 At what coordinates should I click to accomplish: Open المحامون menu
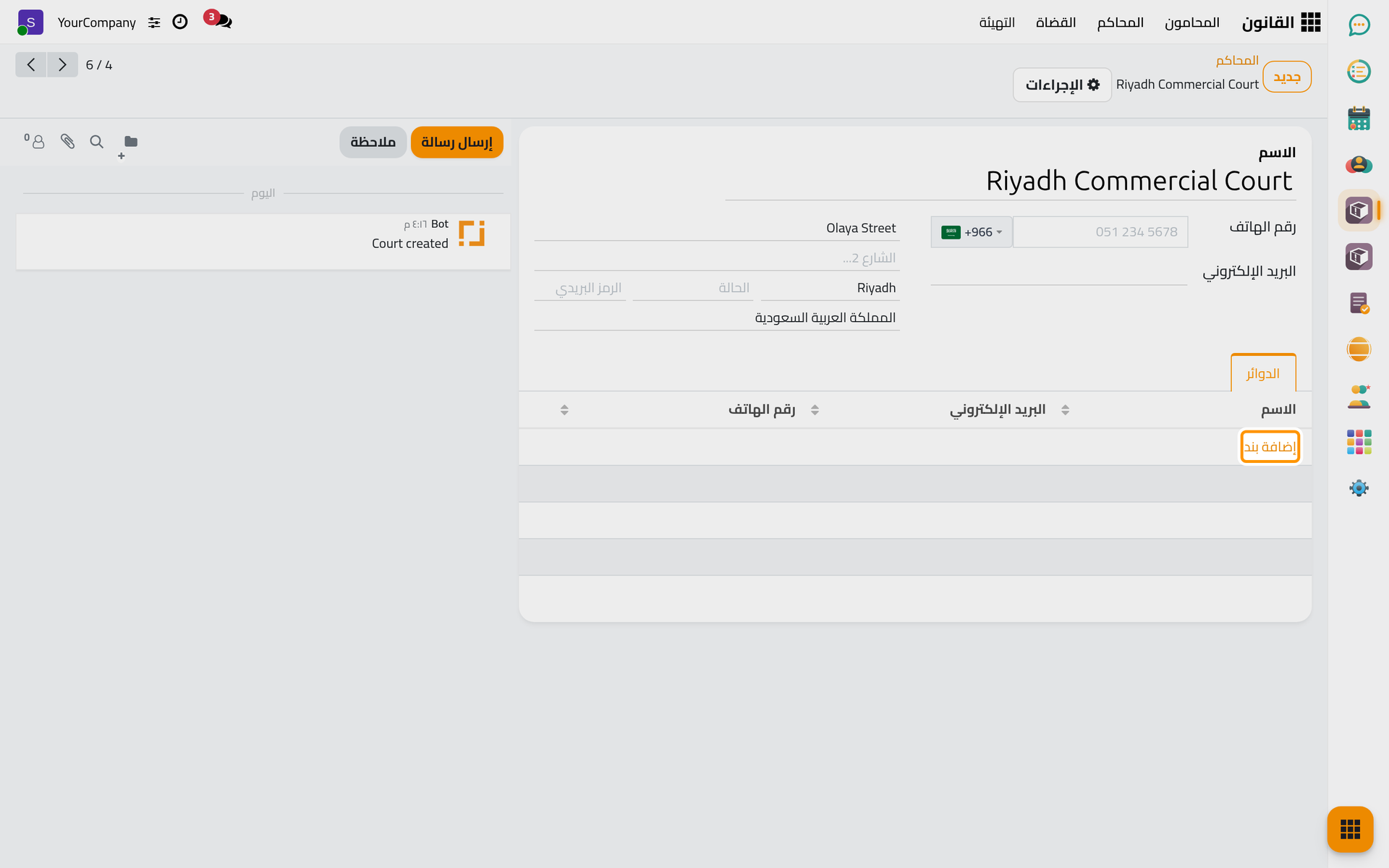click(1192, 22)
